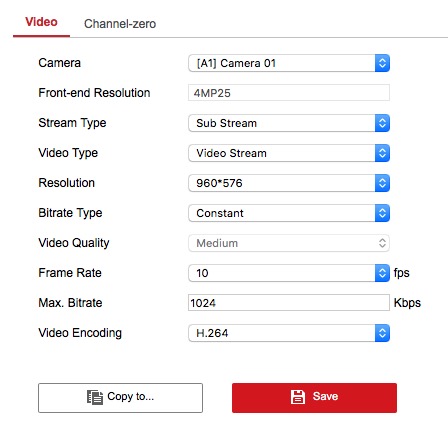Select the Constant Bitrate Type dropdown
Screen dimensions: 448x433
pyautogui.click(x=289, y=213)
